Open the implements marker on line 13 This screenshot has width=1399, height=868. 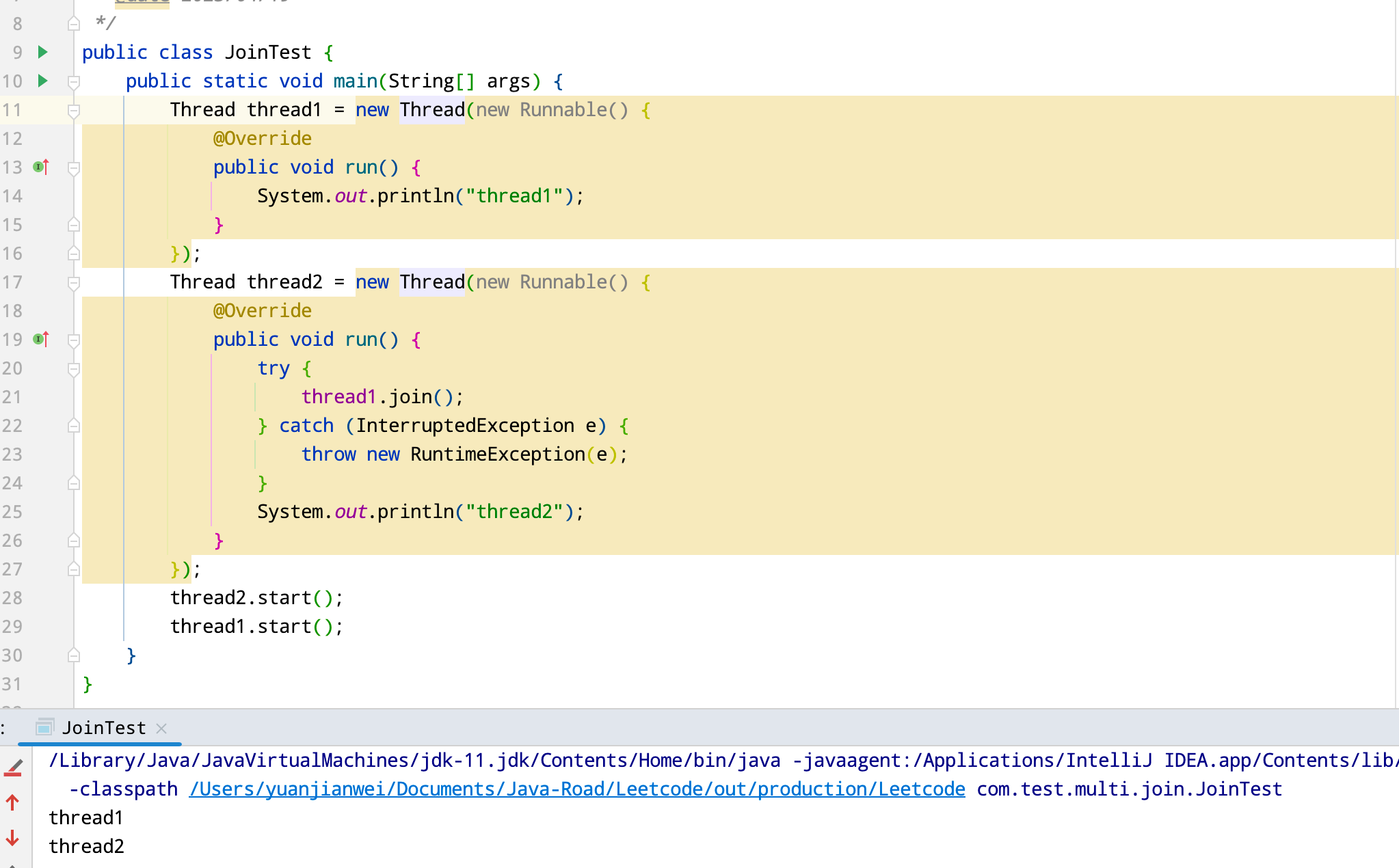click(42, 167)
